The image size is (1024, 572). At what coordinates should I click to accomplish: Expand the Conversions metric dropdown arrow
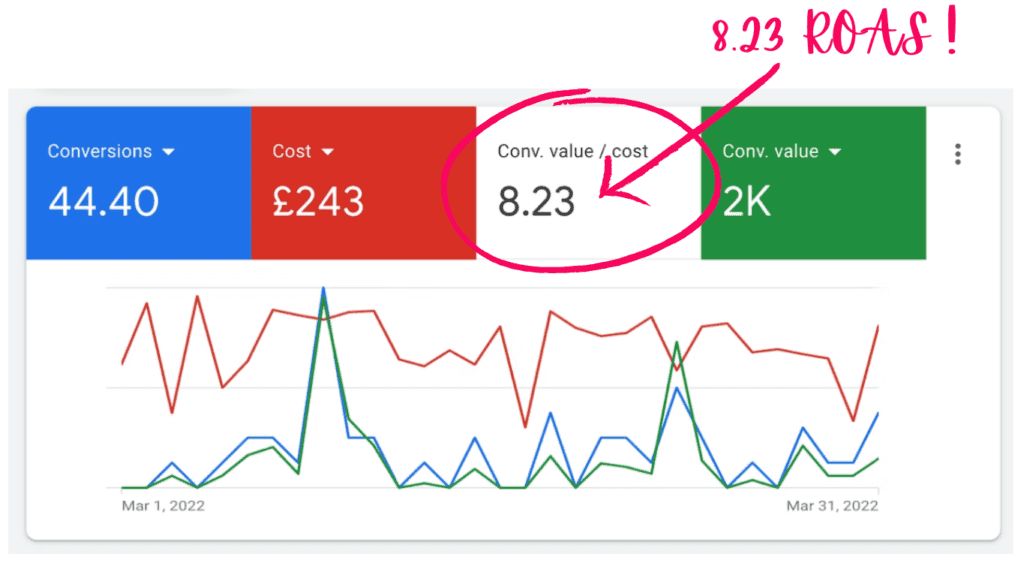pos(168,151)
